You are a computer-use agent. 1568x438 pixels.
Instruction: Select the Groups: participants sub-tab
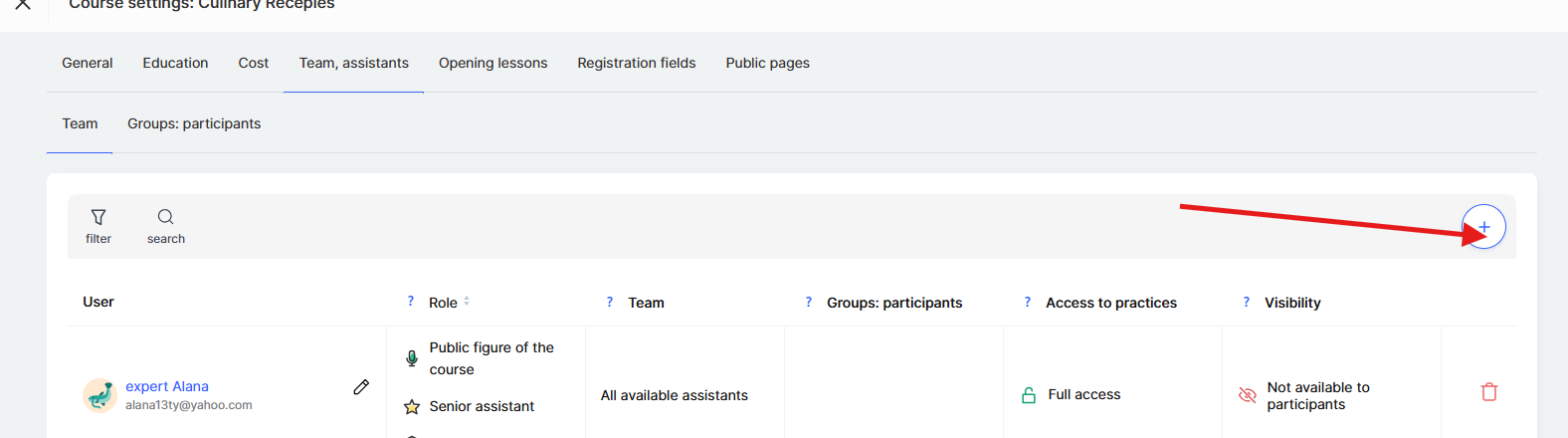pos(194,123)
